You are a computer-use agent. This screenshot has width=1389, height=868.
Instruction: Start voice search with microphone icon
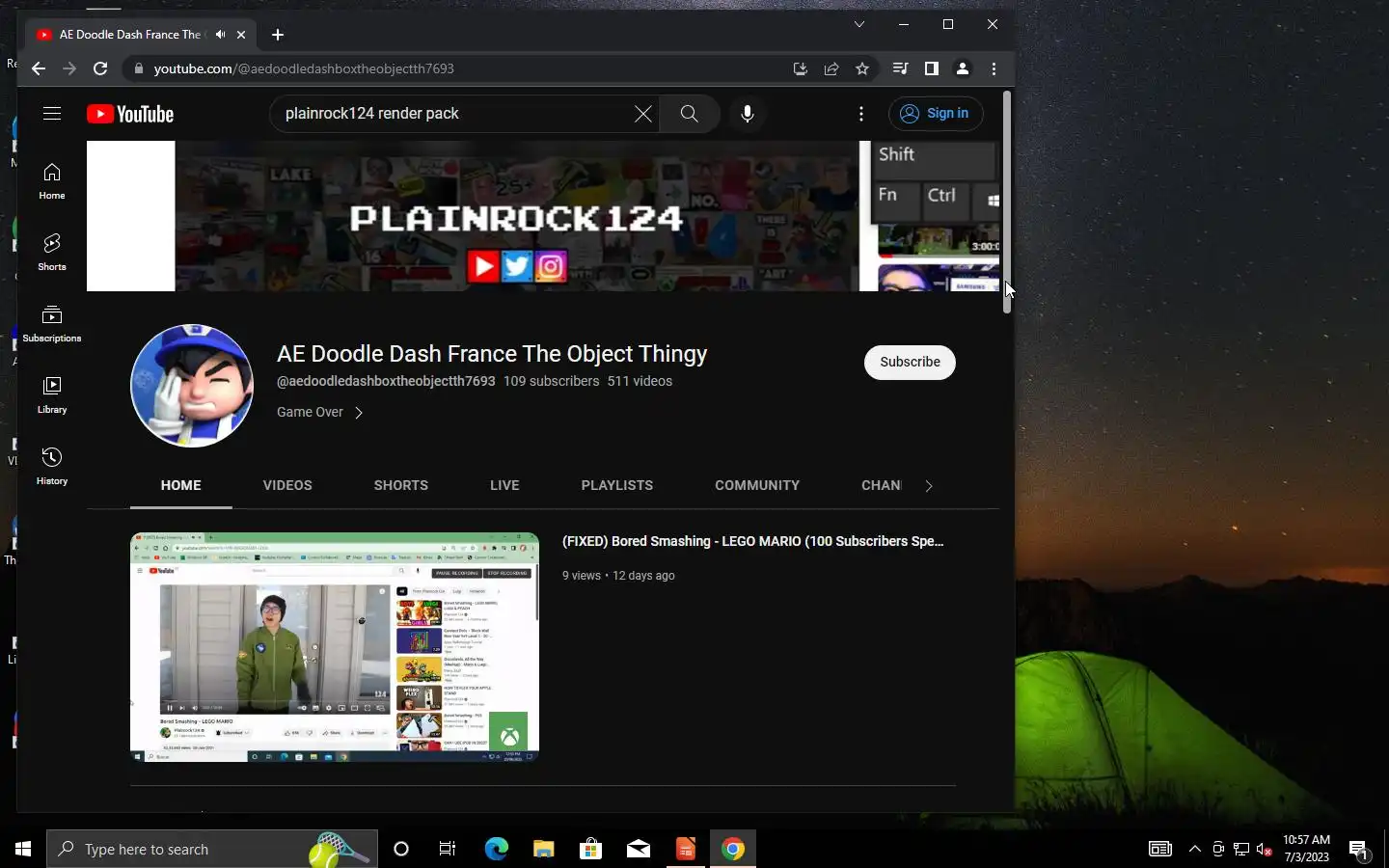pyautogui.click(x=747, y=114)
